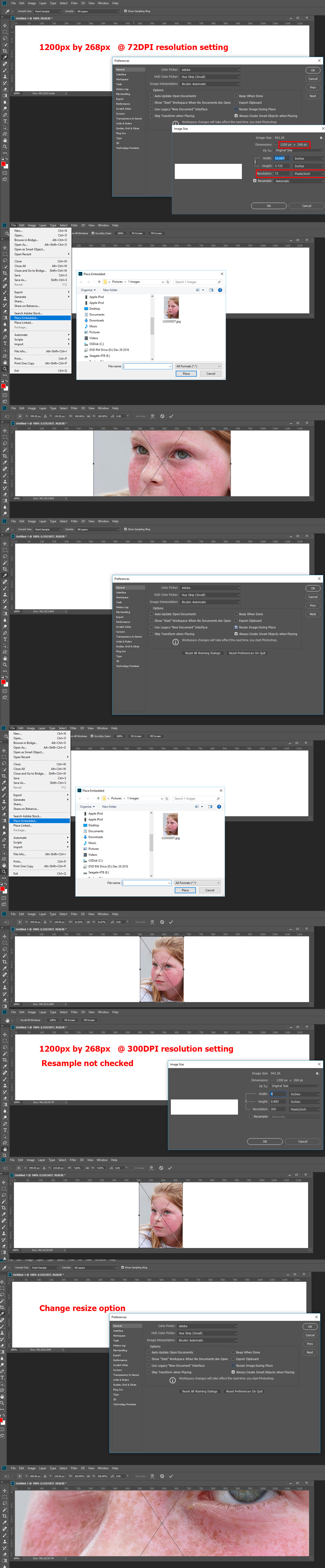This screenshot has width=325, height=1568.
Task: Click foreground color swatch in topmost 72DPI toolbar
Action: pyautogui.click(x=3, y=164)
